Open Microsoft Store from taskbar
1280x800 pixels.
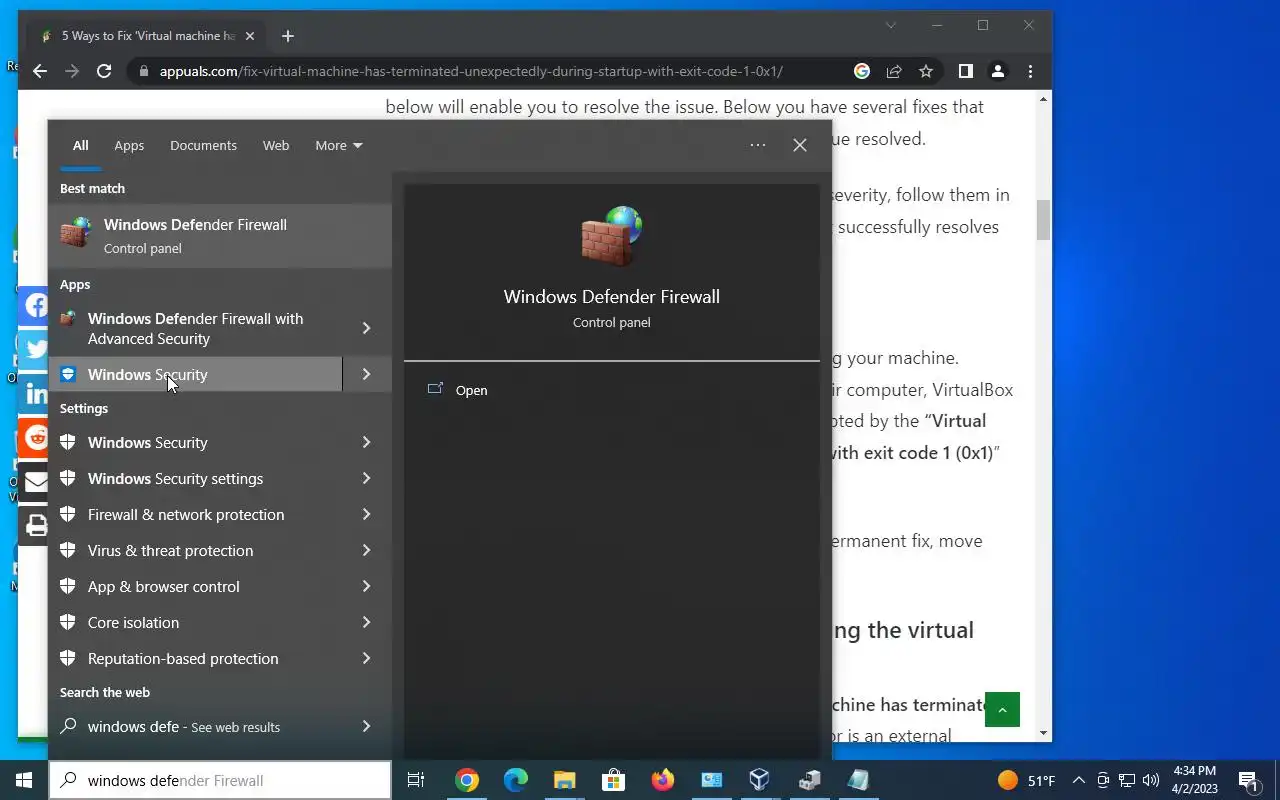613,780
